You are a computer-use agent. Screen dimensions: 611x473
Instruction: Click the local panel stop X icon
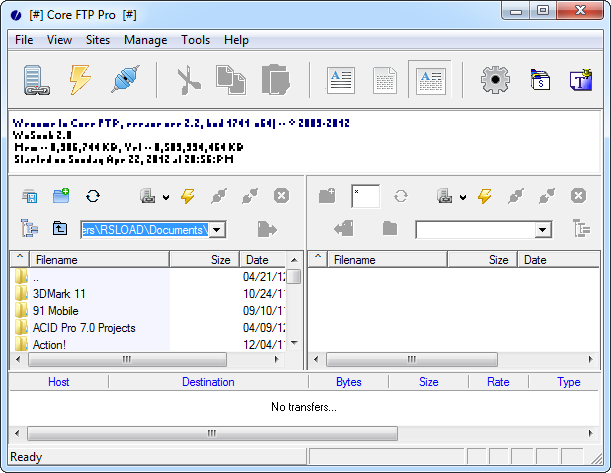(x=281, y=196)
